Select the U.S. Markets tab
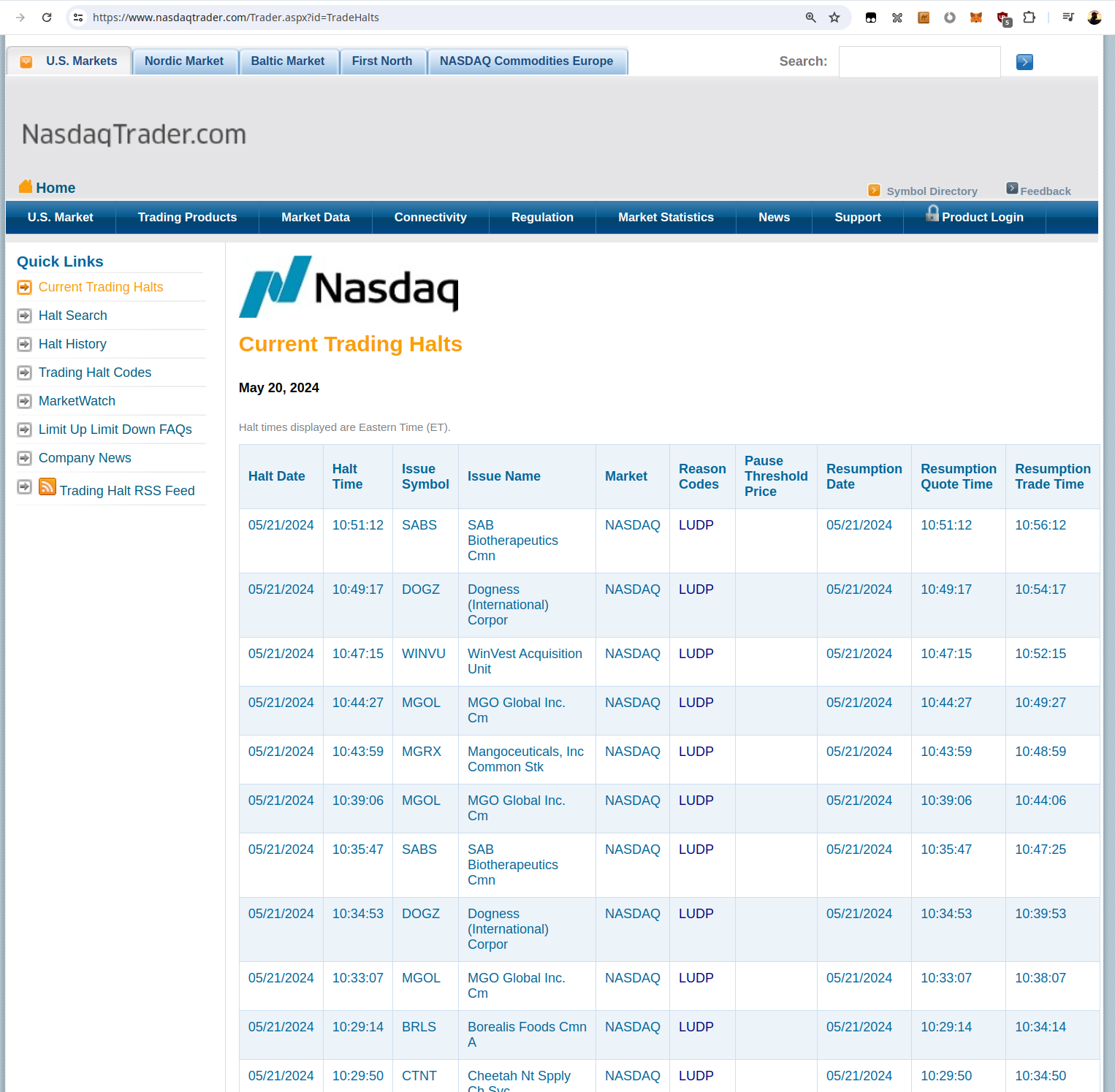Image resolution: width=1115 pixels, height=1092 pixels. click(x=69, y=61)
